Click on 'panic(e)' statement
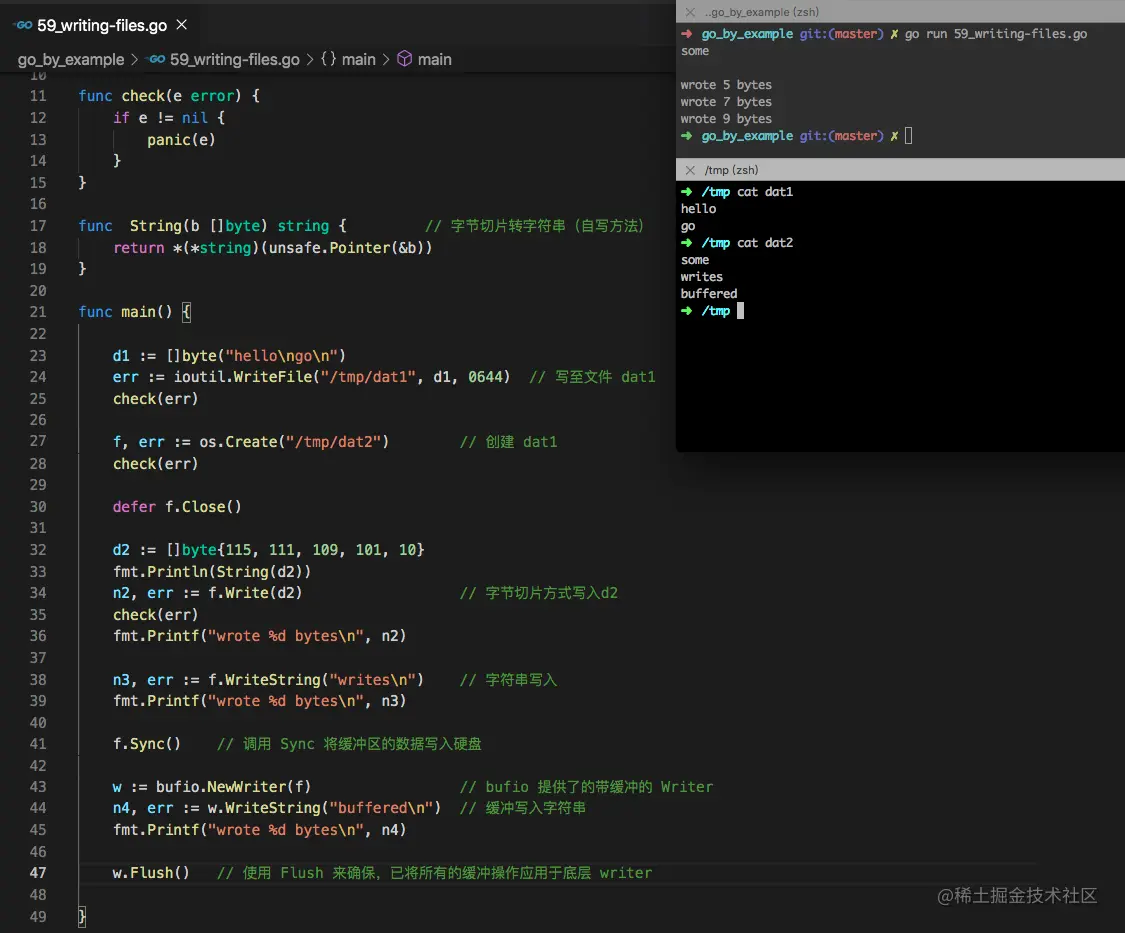 tap(182, 140)
